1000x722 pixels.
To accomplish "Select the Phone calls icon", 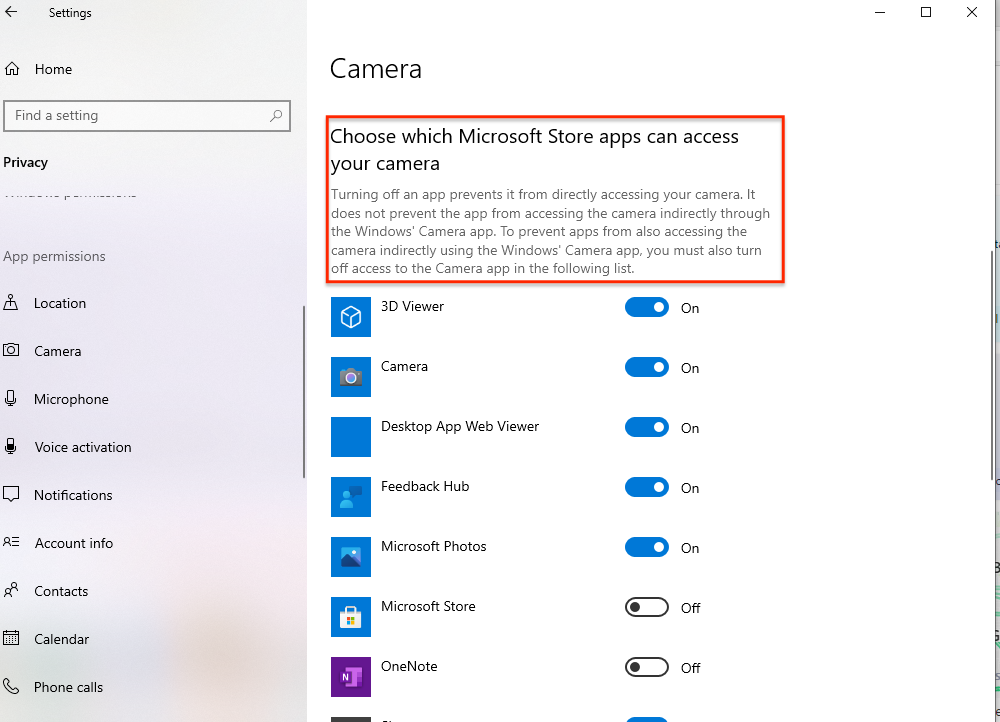I will pyautogui.click(x=11, y=686).
